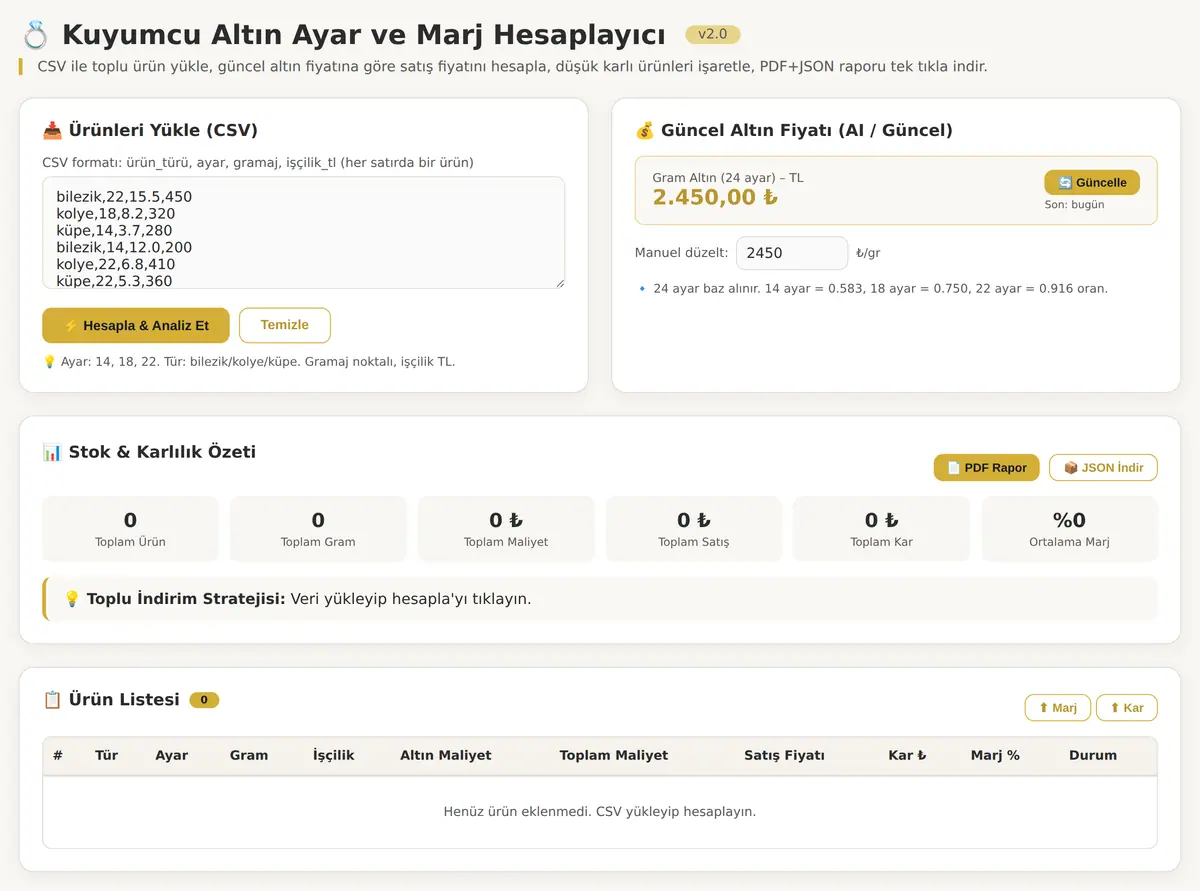Click the Durum column header
The height and width of the screenshot is (891, 1200).
pos(1093,755)
